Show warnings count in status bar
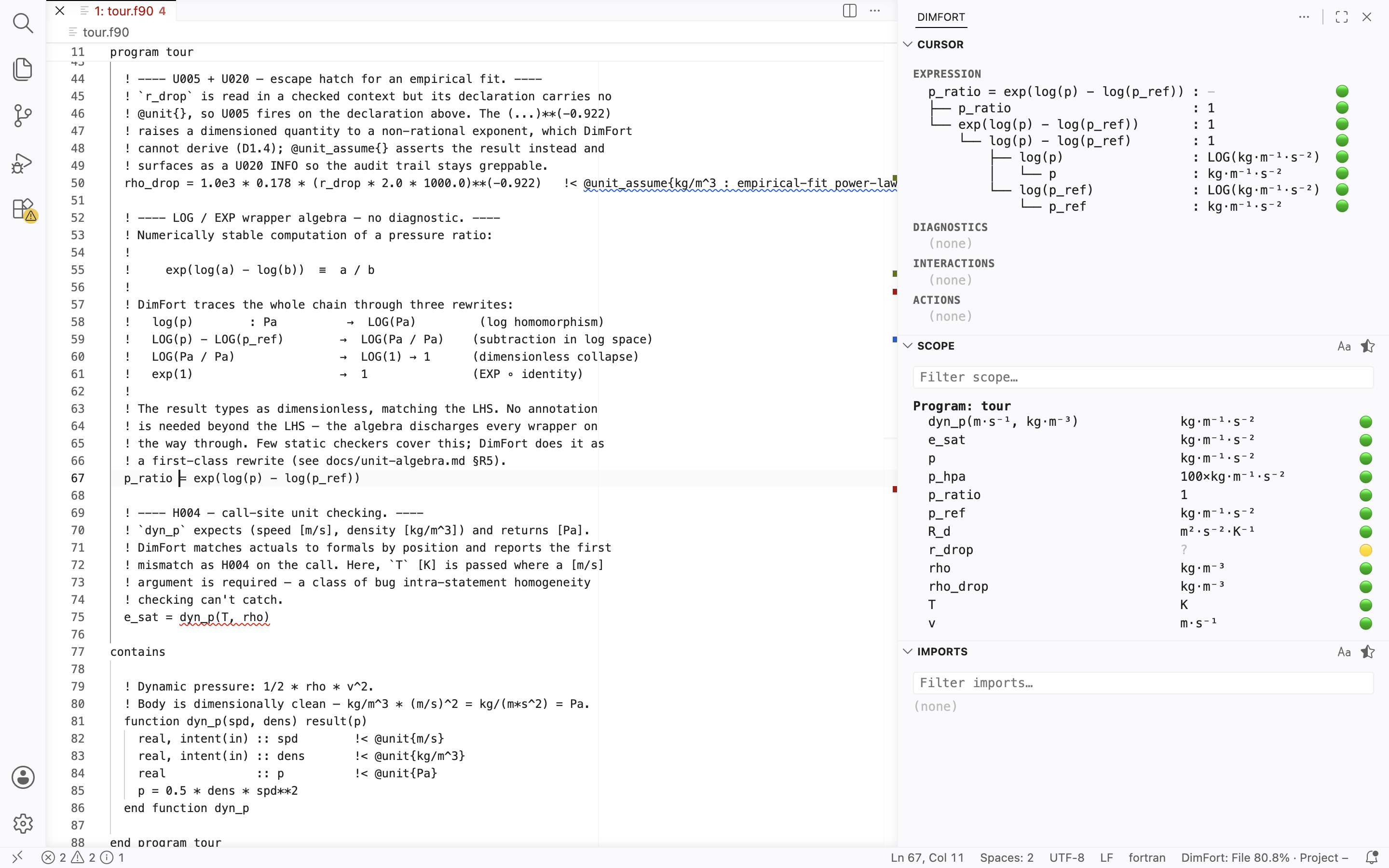Viewport: 1389px width, 868px height. click(83, 857)
